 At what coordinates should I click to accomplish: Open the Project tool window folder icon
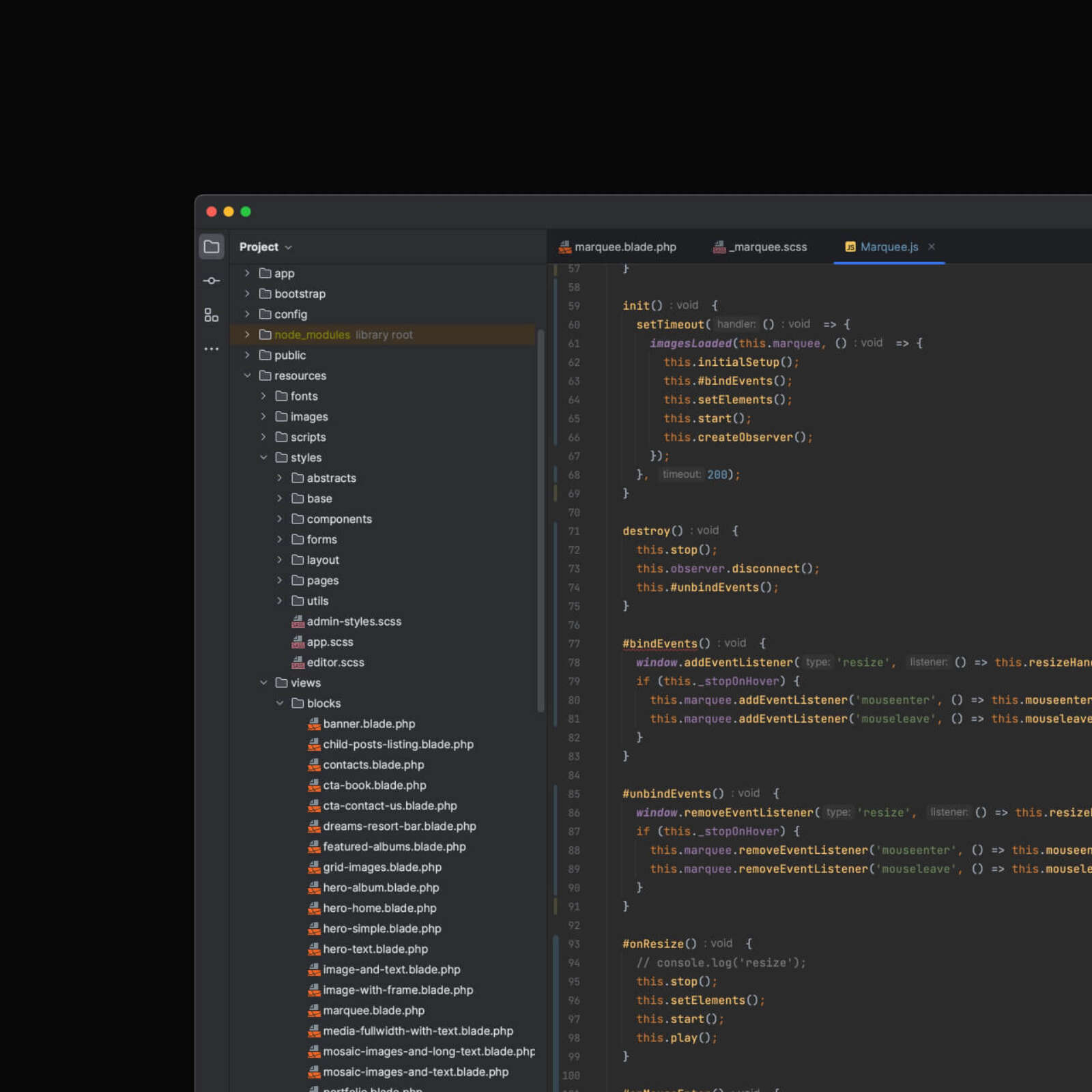tap(212, 246)
